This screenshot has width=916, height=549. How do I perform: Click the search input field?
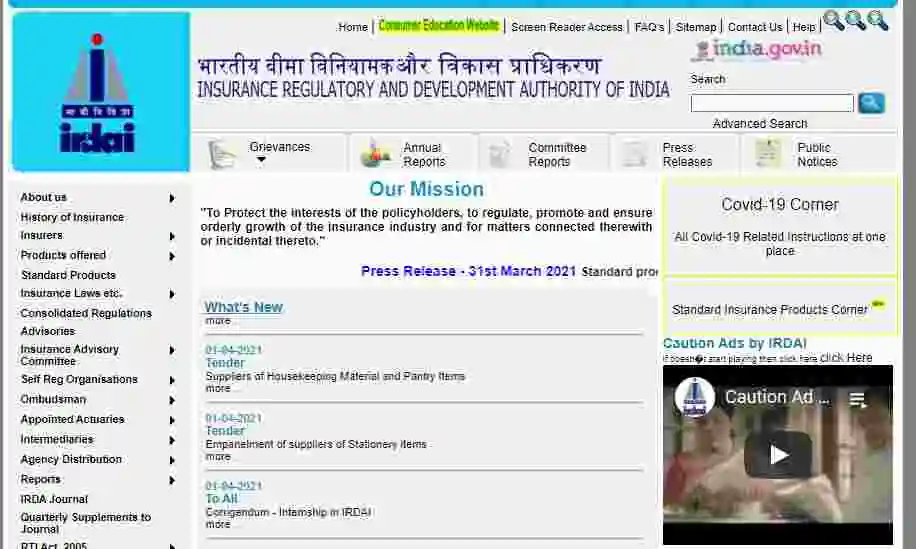(772, 103)
